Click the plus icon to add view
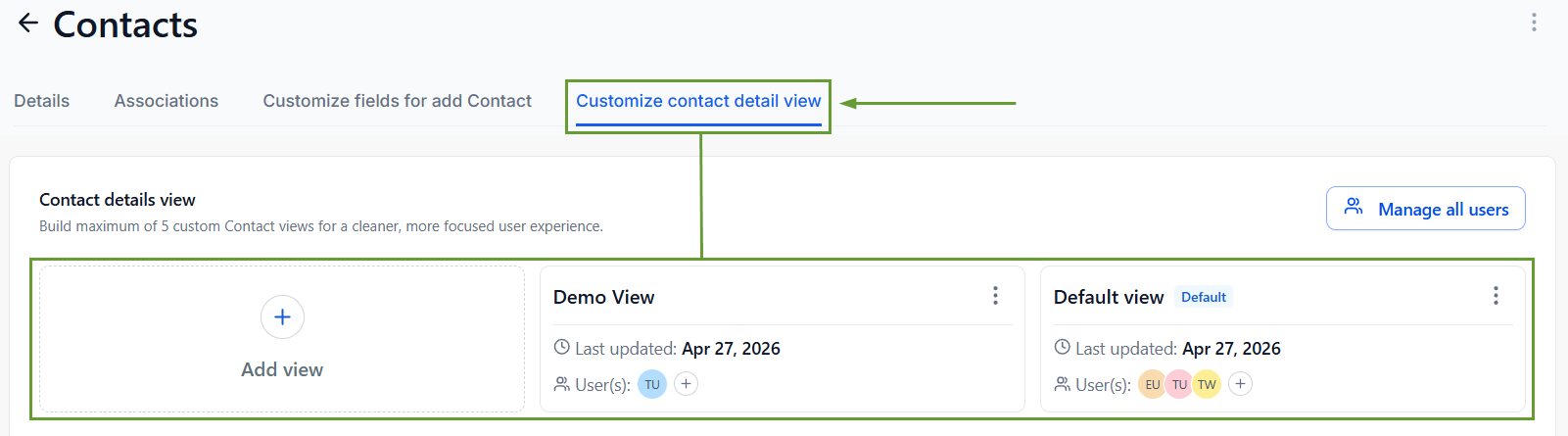The height and width of the screenshot is (436, 1568). (282, 317)
